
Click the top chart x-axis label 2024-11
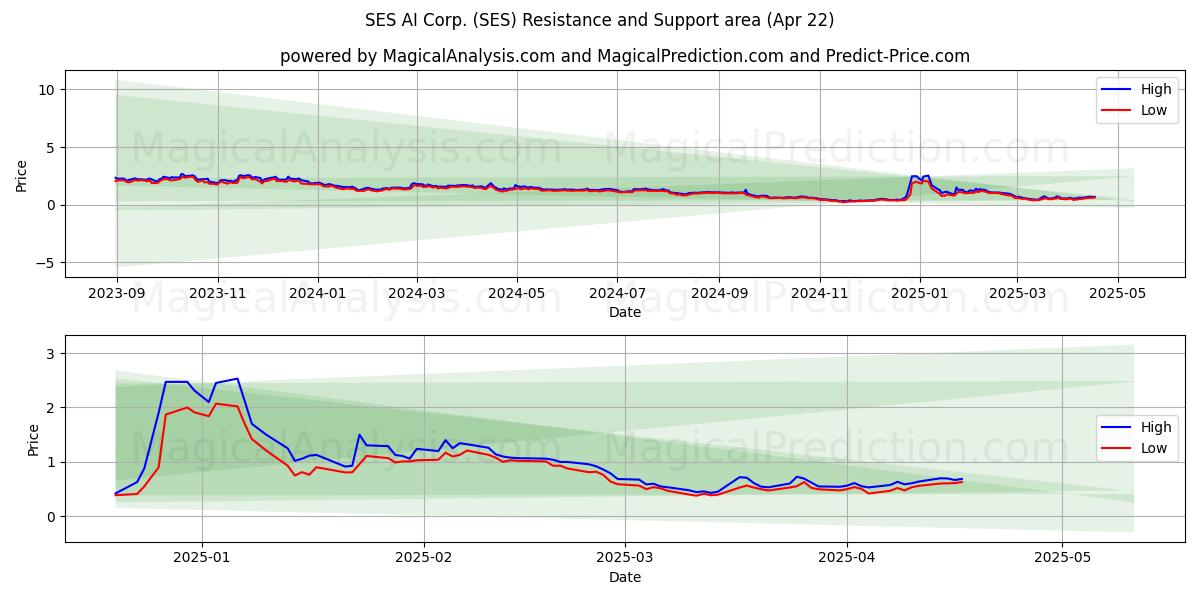click(x=819, y=294)
